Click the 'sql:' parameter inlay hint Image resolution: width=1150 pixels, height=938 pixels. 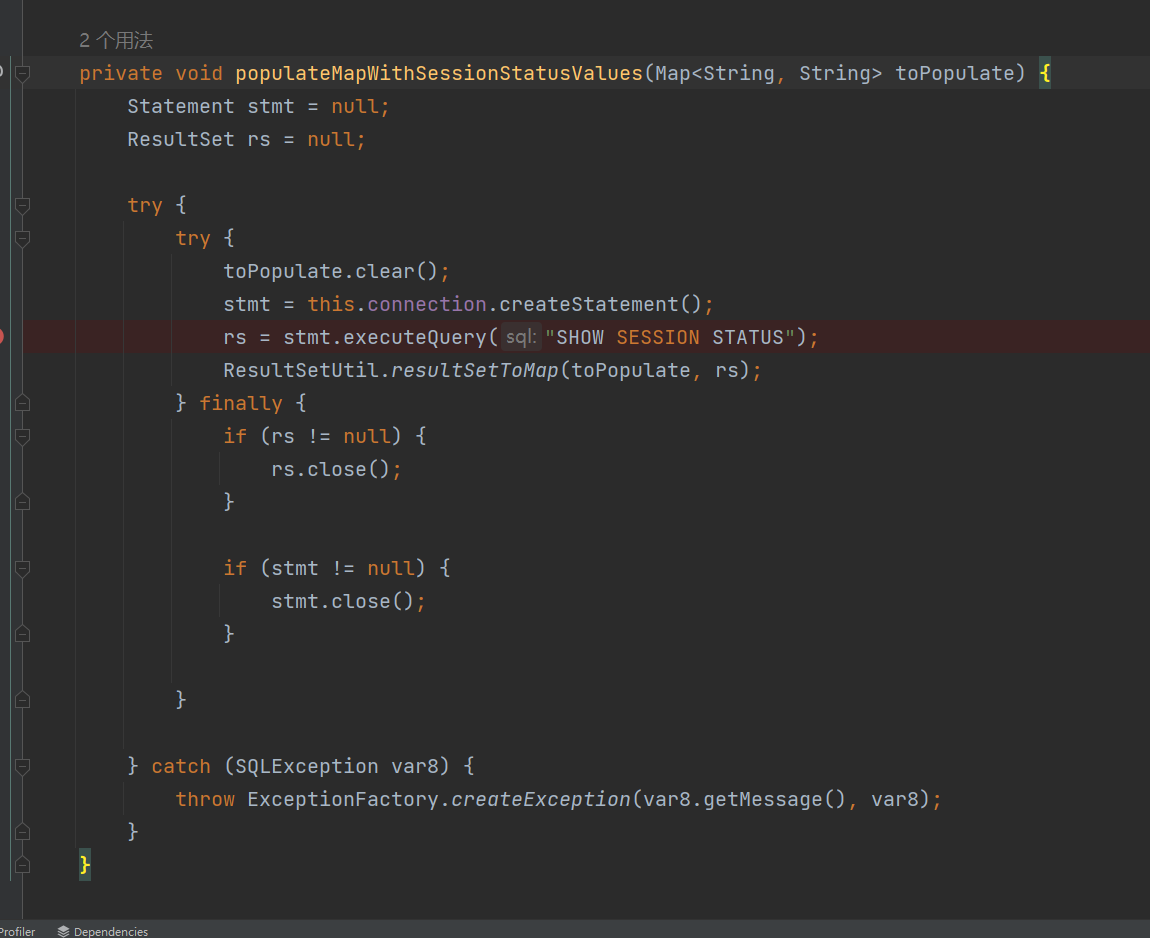520,337
